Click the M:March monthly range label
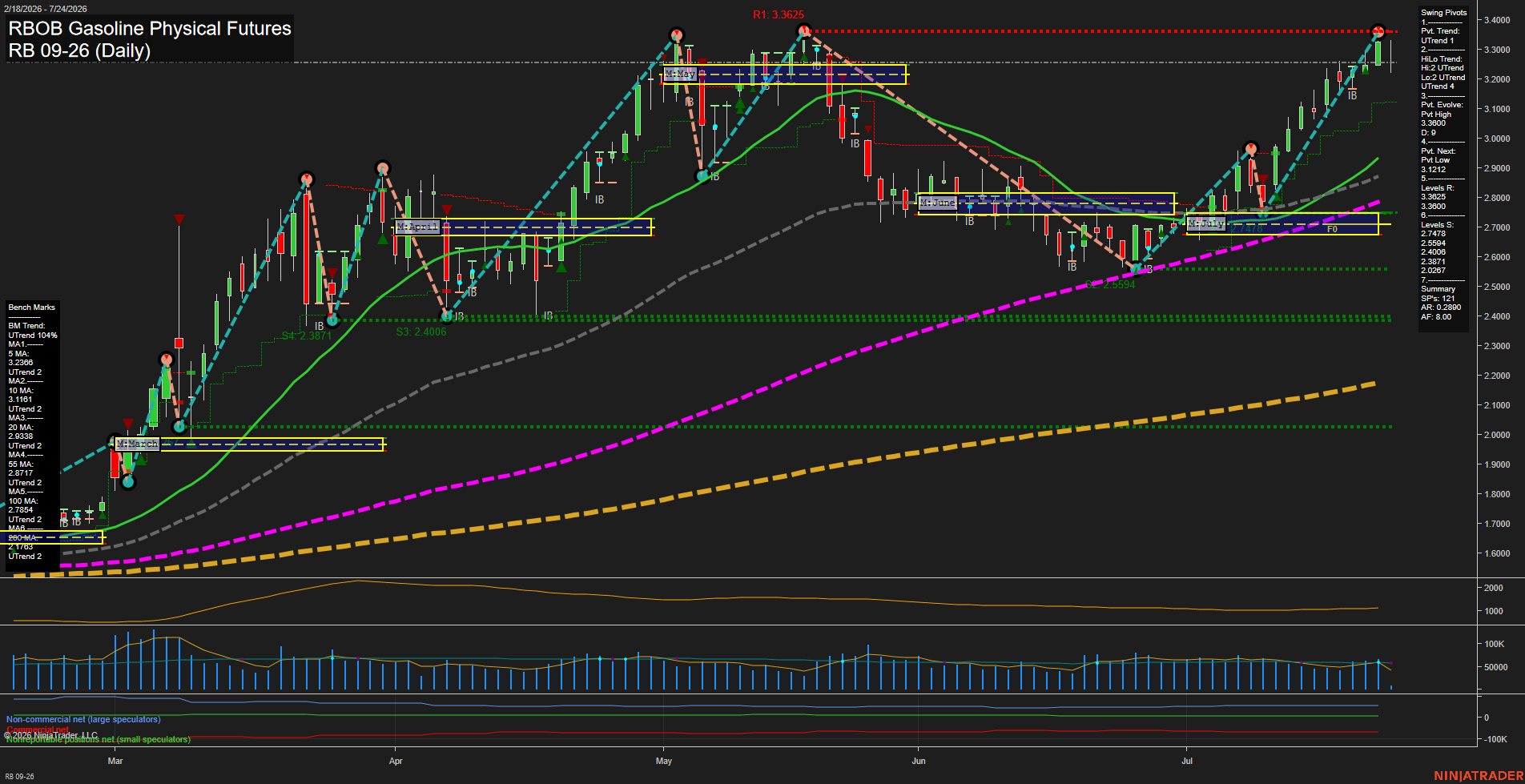 pos(137,444)
